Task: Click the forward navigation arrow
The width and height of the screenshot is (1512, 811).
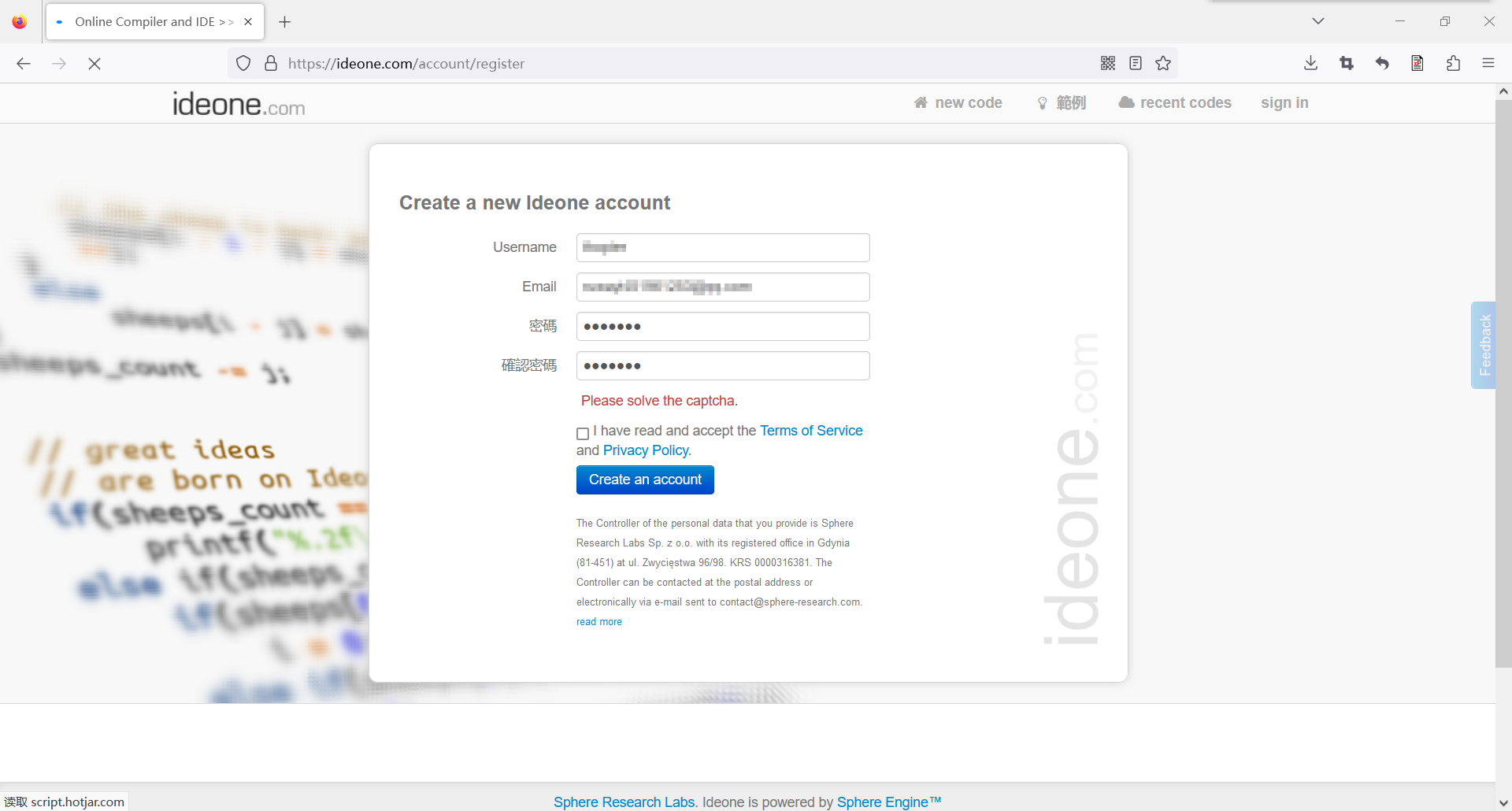Action: [x=59, y=64]
